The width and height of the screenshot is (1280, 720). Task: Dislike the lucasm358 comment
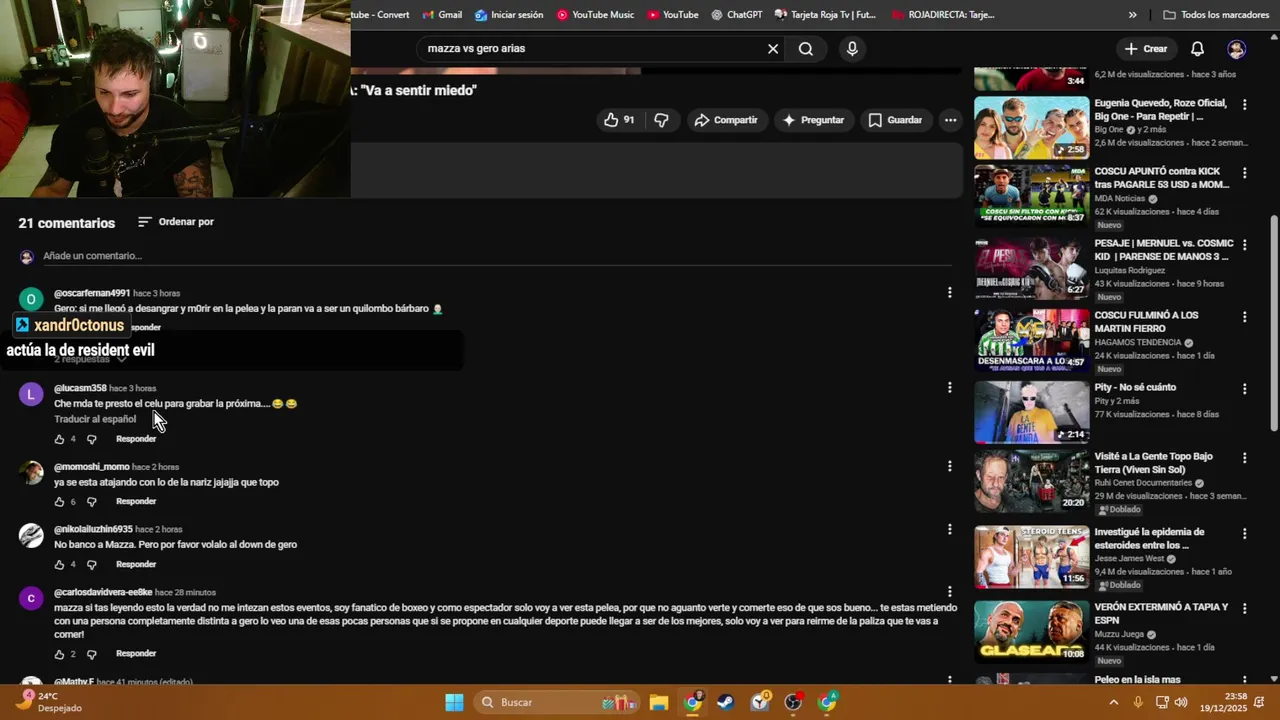91,439
